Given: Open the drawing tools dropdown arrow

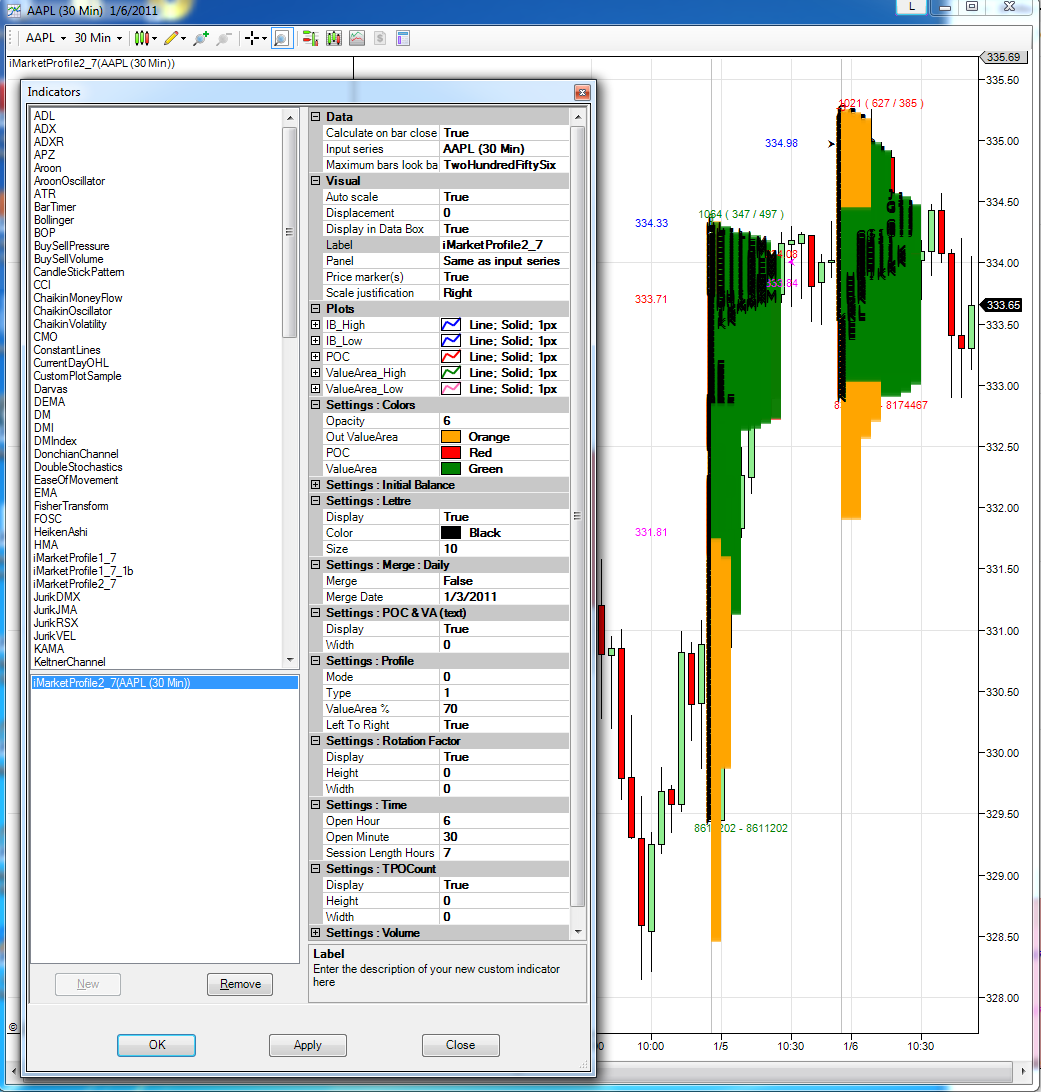Looking at the screenshot, I should 184,39.
